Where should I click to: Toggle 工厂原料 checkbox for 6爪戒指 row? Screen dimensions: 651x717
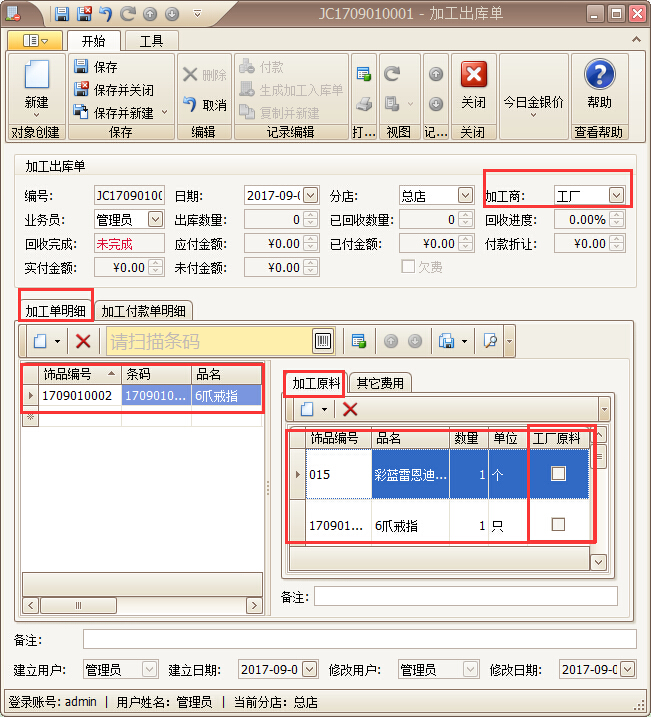coord(558,525)
